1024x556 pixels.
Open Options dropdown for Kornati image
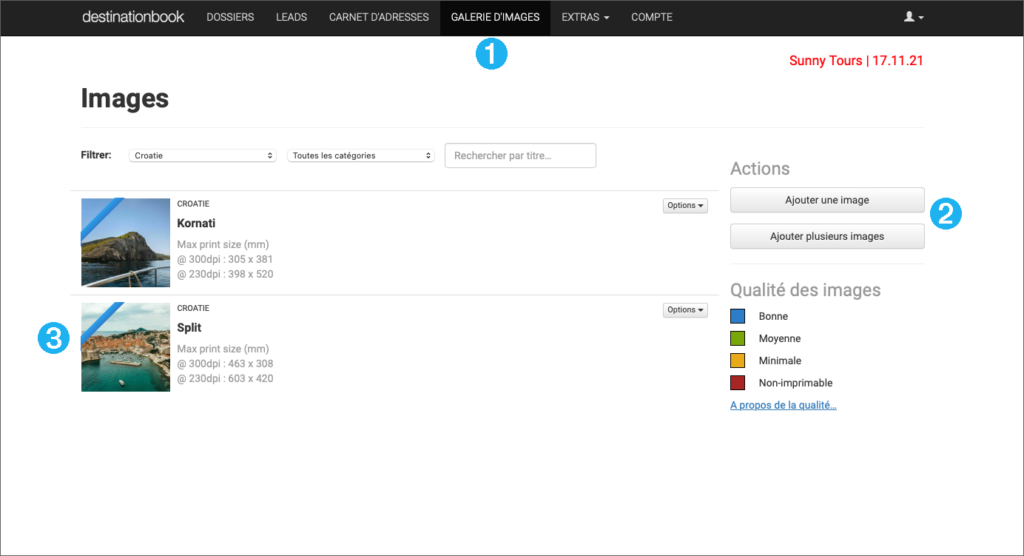coord(685,205)
